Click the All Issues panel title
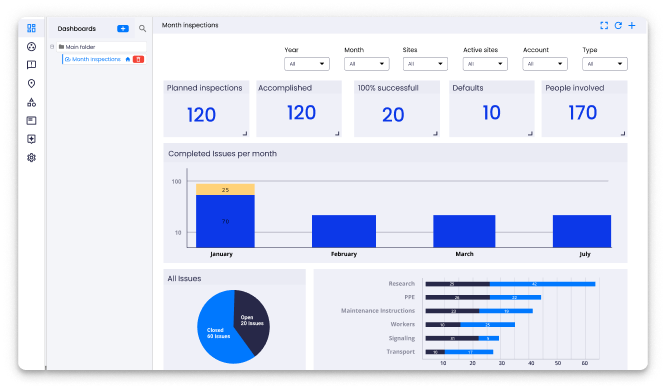666x389 pixels. 184,279
